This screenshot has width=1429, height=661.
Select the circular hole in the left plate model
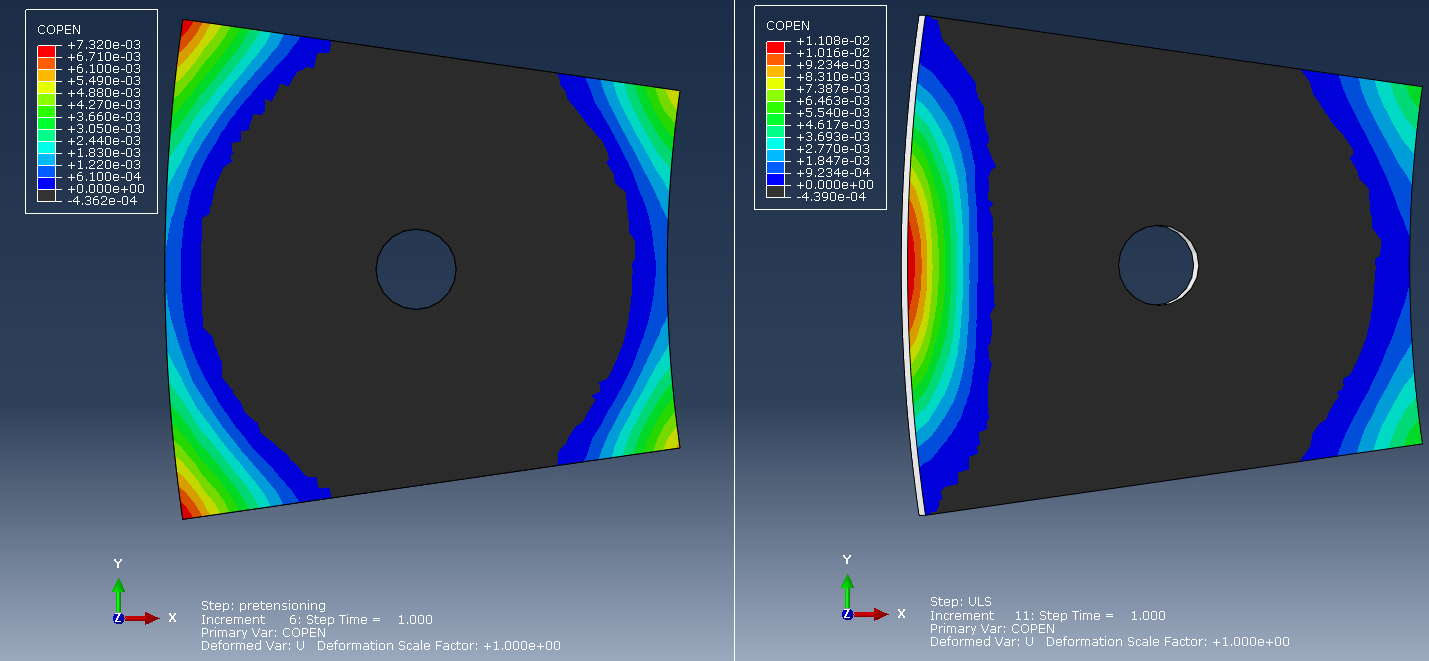click(x=416, y=269)
